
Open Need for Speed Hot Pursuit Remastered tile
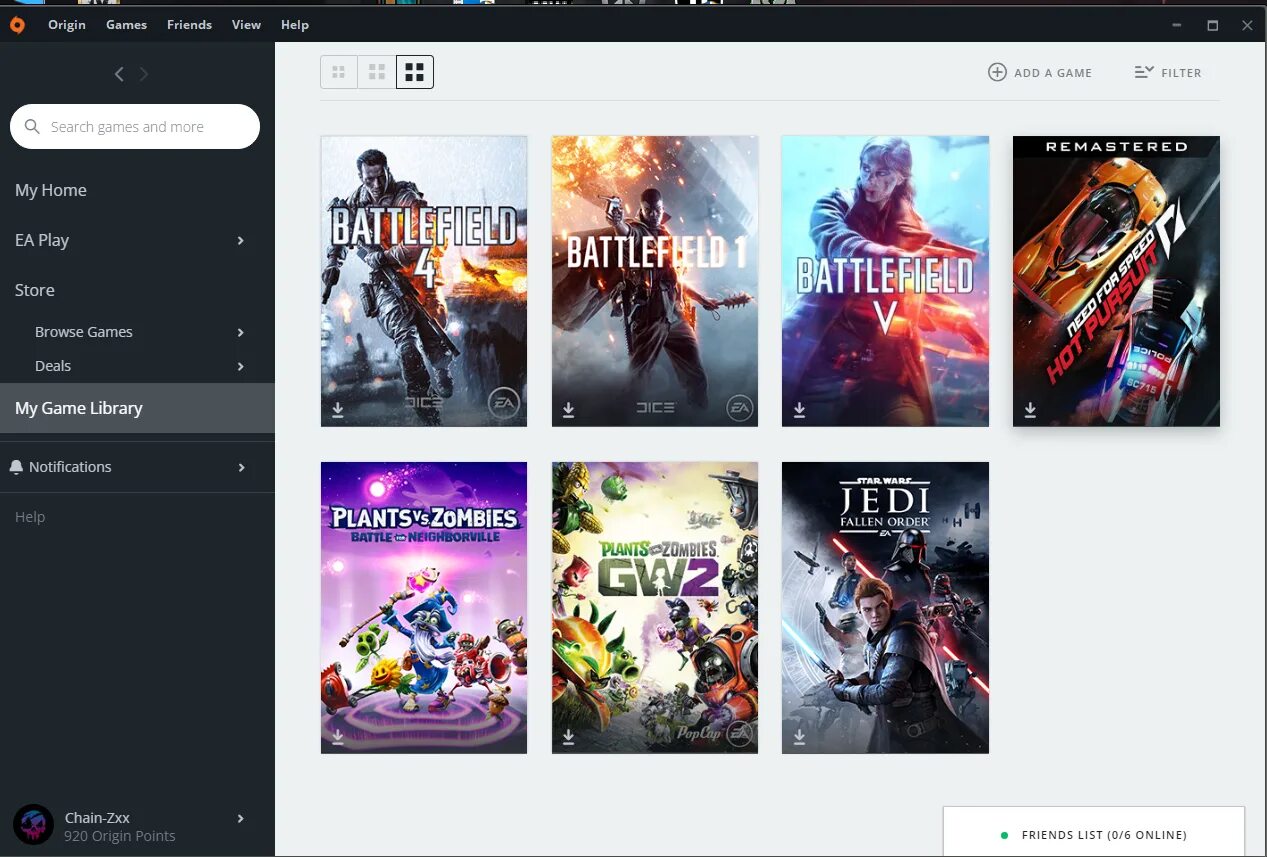point(1116,281)
